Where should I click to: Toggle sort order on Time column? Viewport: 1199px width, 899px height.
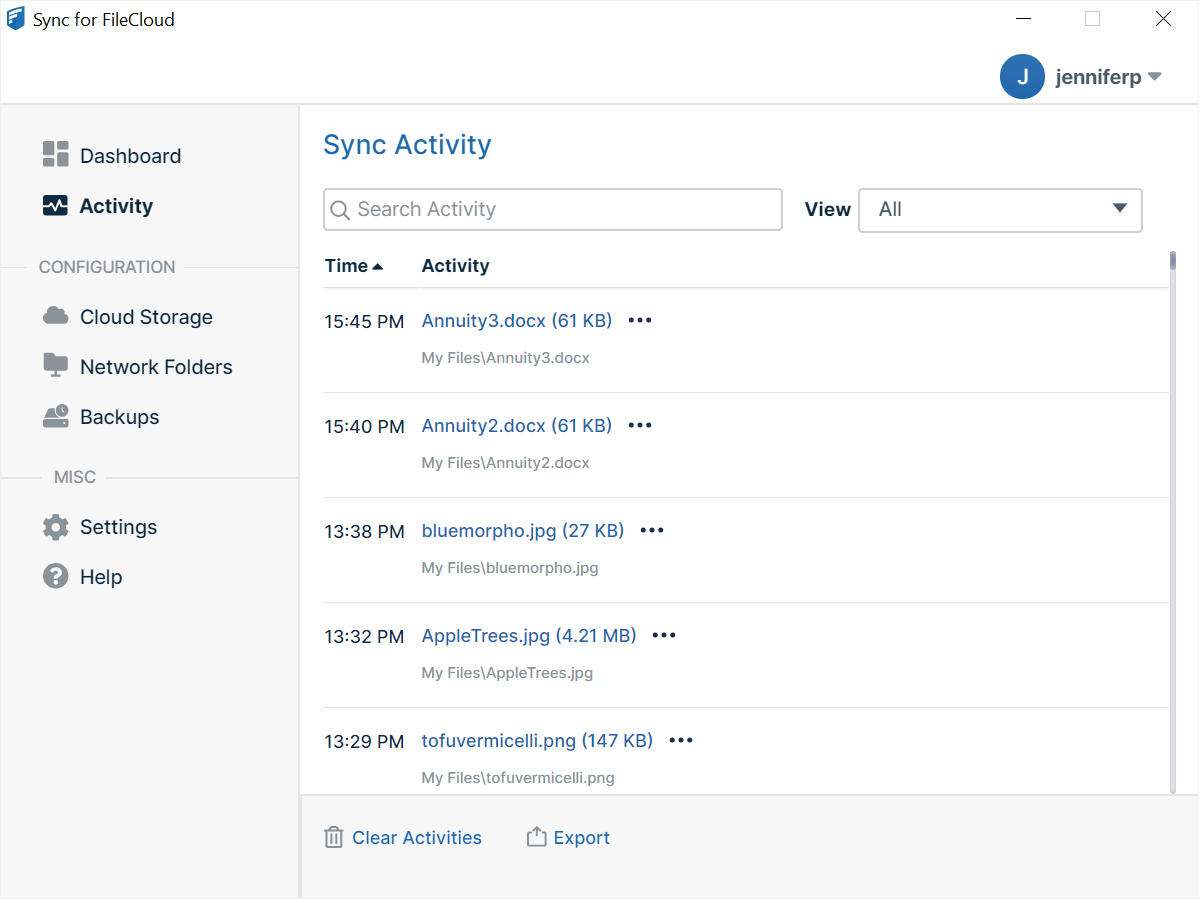354,266
